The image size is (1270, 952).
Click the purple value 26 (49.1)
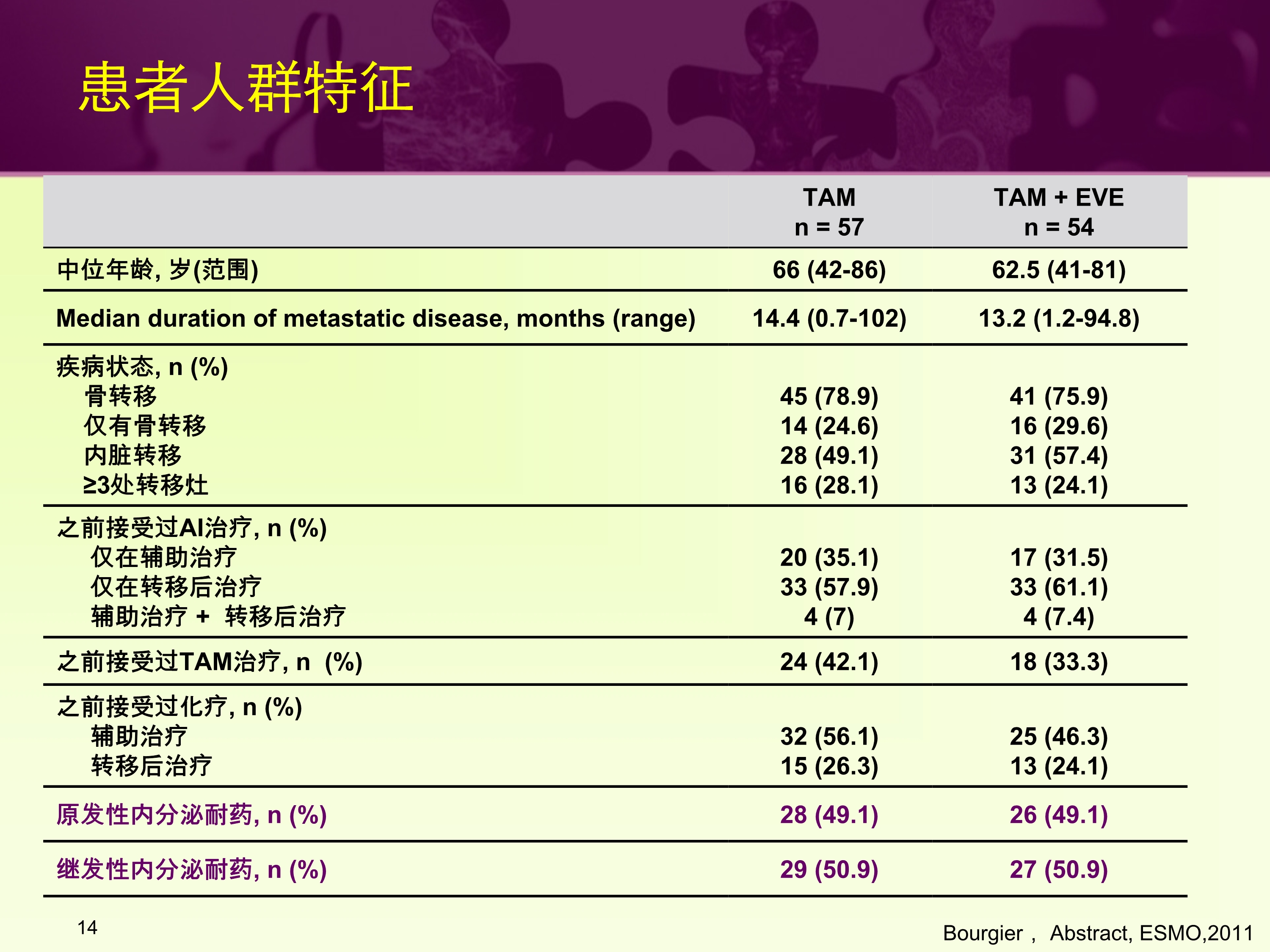pos(1059,815)
